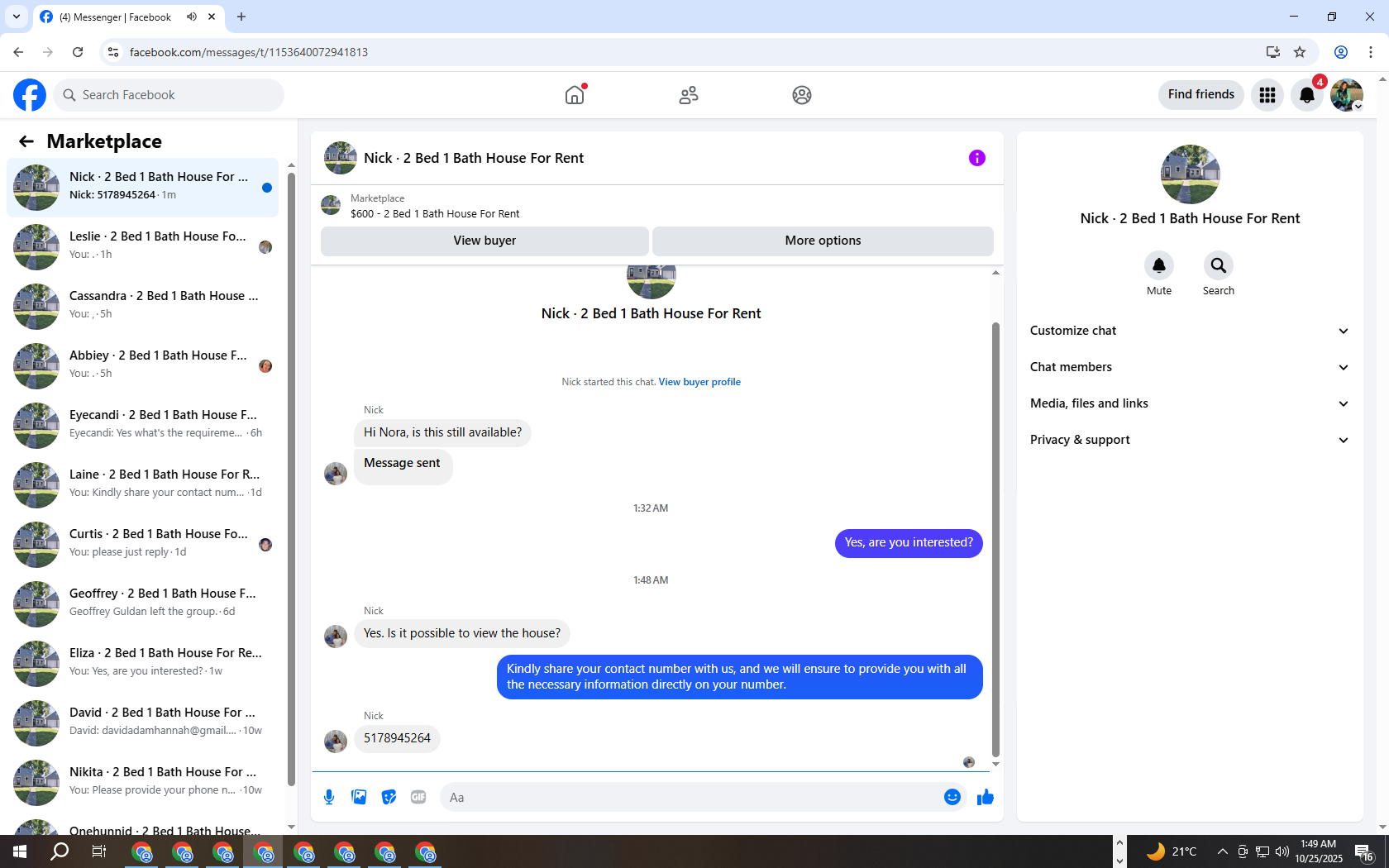The height and width of the screenshot is (868, 1389).
Task: Open the account profile picture menu
Action: pyautogui.click(x=1347, y=95)
